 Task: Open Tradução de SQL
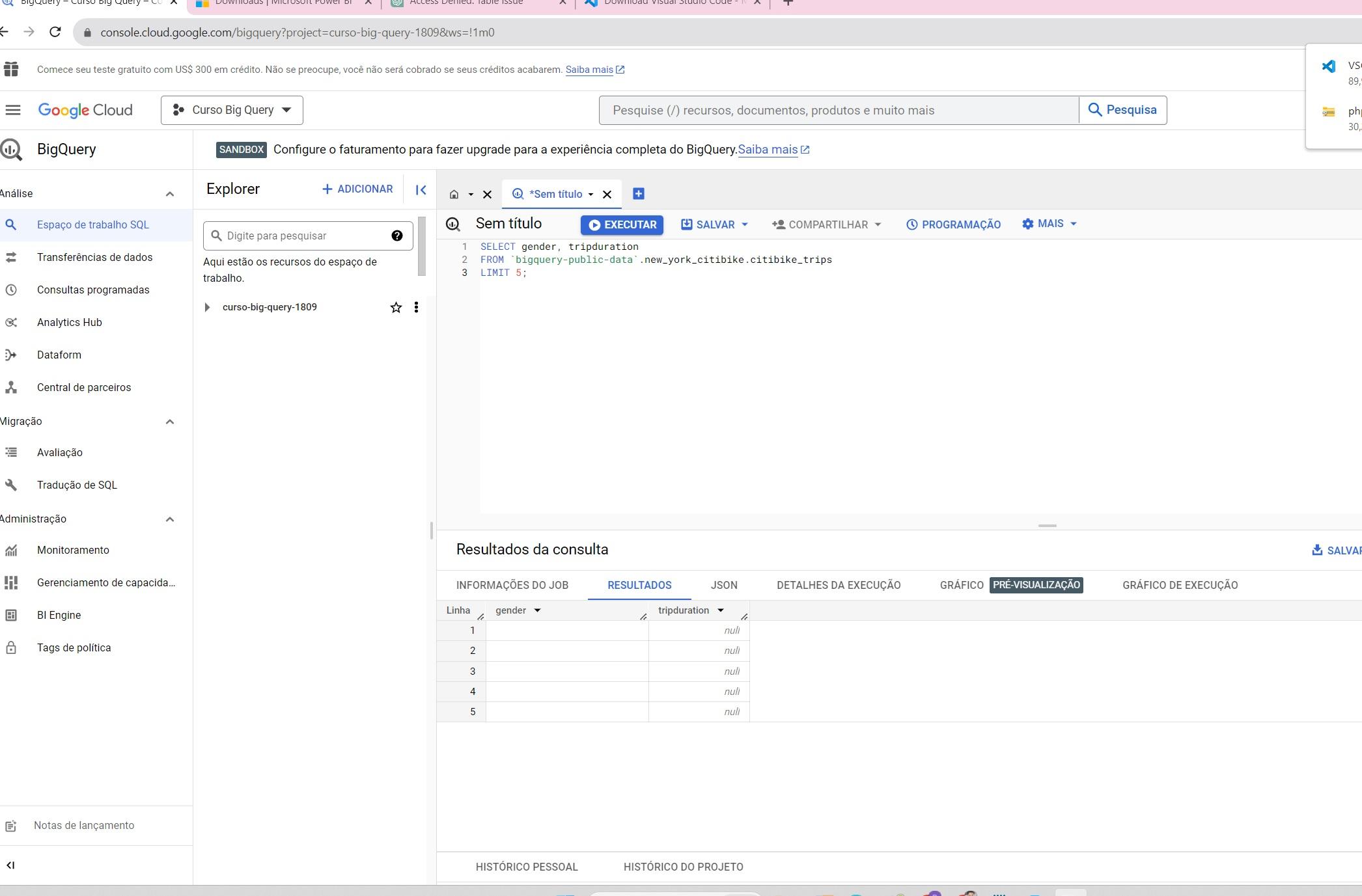pos(77,485)
